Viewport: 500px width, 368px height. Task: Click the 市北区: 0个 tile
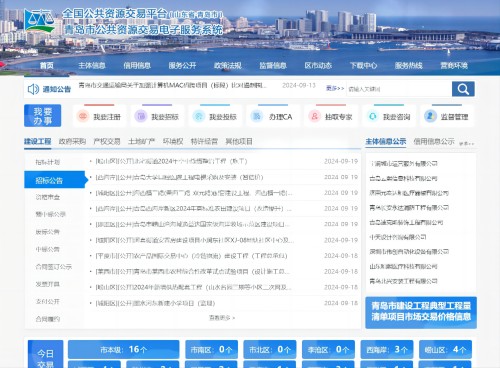[x=270, y=349]
